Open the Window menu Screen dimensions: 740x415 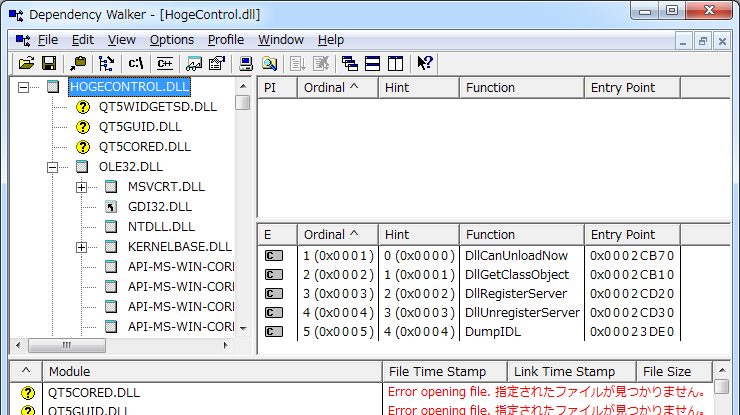pos(281,40)
